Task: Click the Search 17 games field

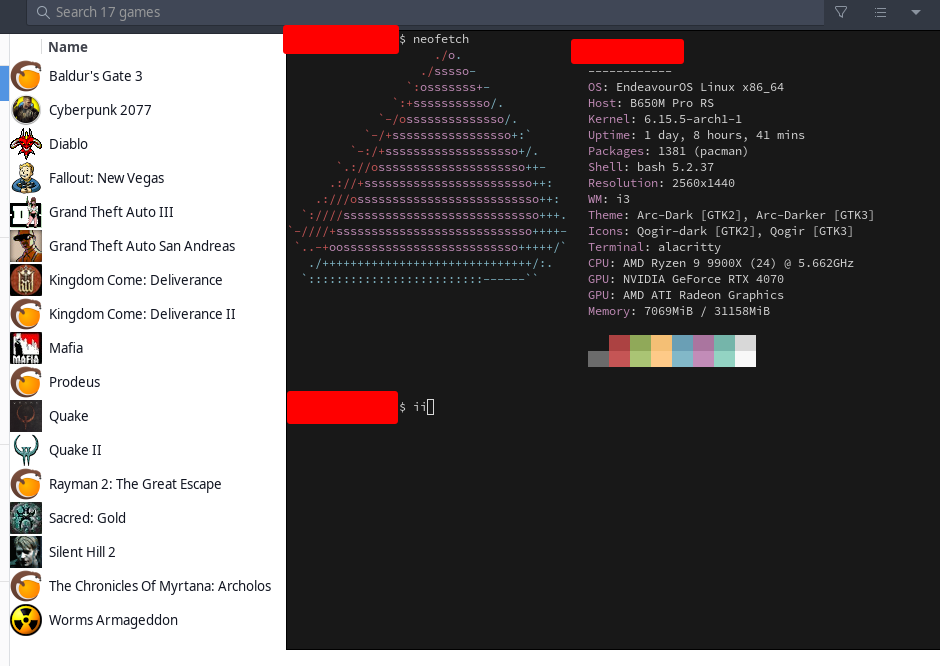Action: click(x=425, y=13)
